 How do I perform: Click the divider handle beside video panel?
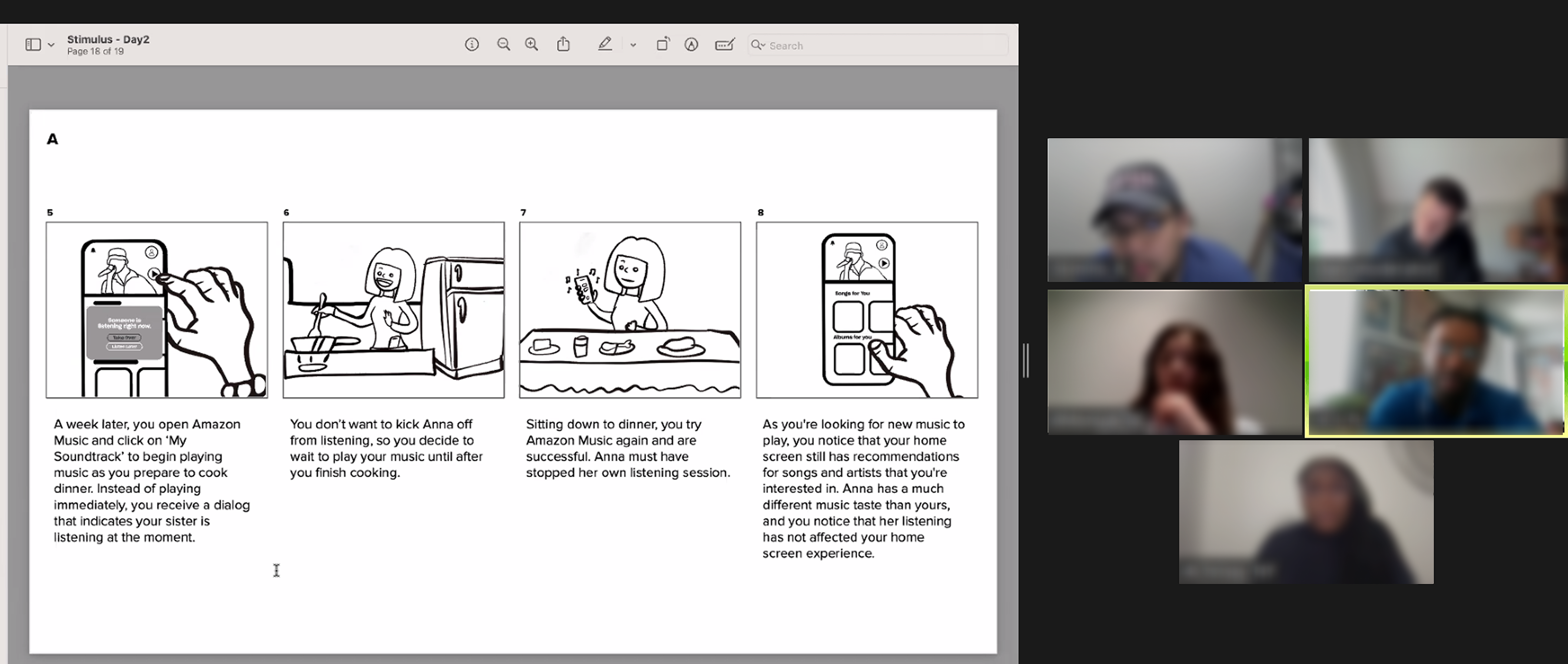point(1025,360)
